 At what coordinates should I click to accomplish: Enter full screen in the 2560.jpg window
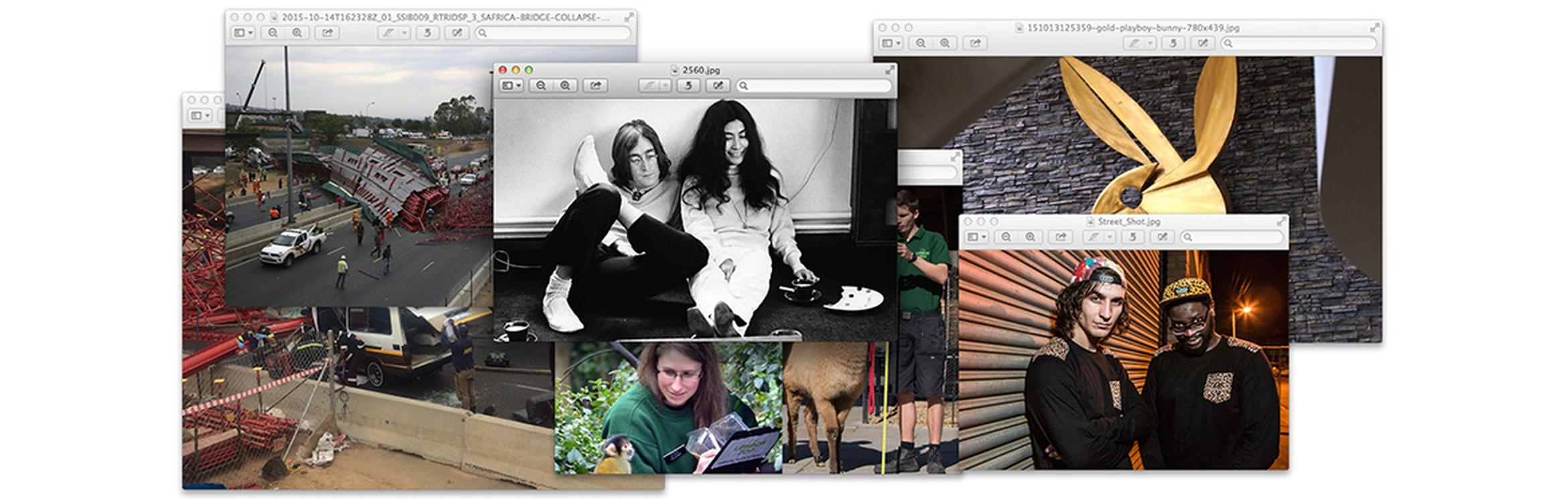pyautogui.click(x=890, y=69)
